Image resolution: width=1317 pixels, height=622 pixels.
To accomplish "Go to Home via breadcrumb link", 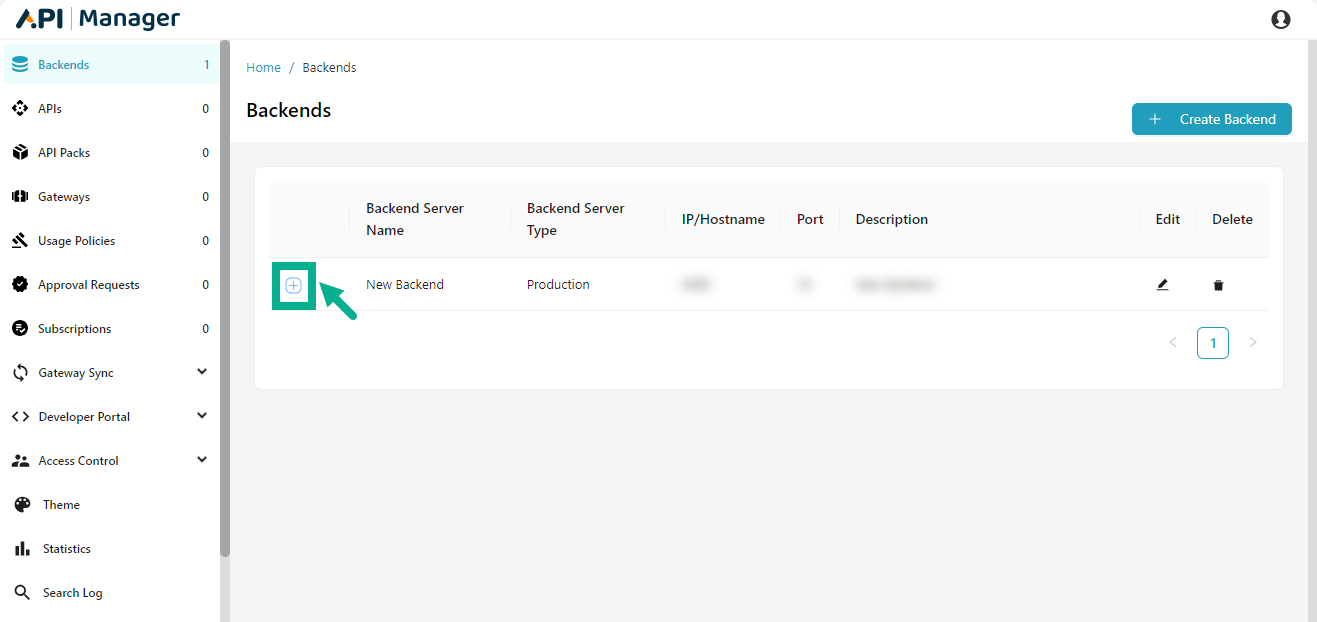I will [x=263, y=68].
